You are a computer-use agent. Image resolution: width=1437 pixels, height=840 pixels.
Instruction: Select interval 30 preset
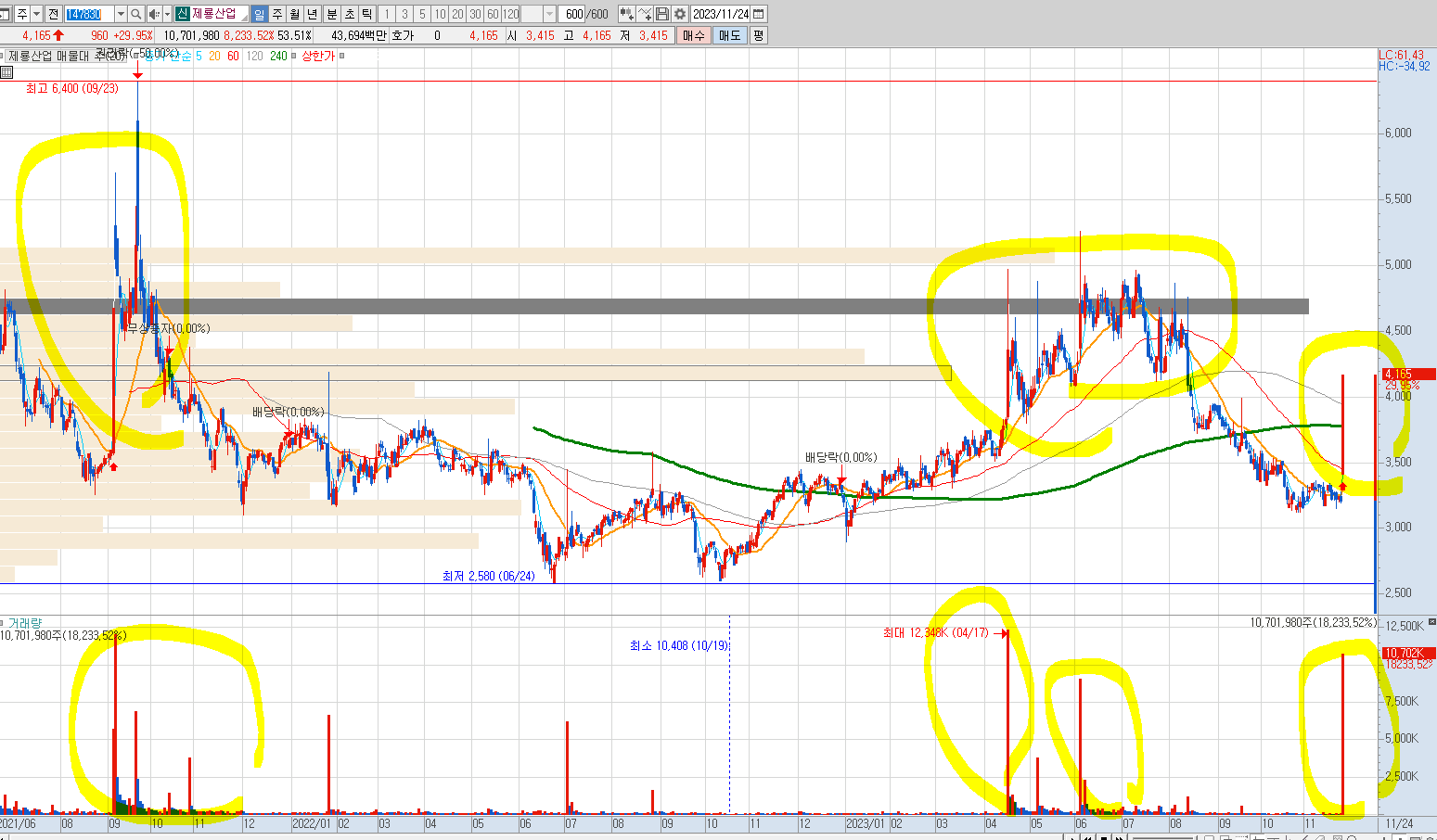(x=475, y=14)
